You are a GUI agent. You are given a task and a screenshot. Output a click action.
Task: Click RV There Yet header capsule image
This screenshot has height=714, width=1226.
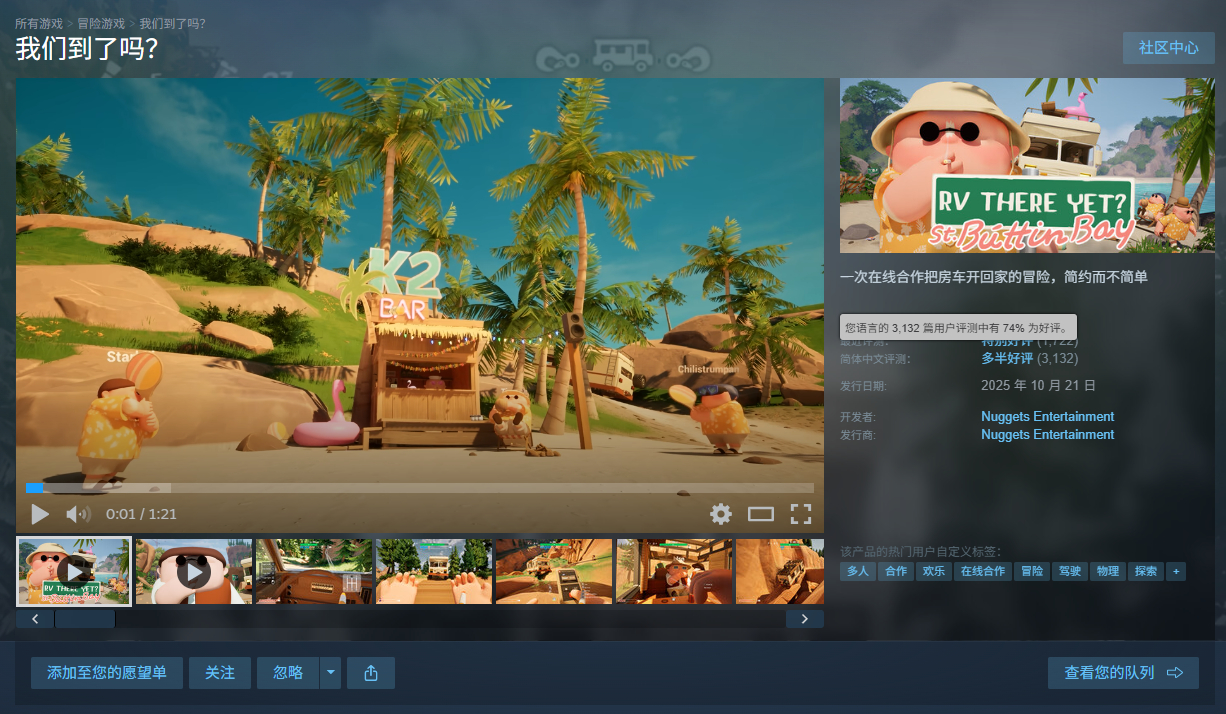point(1027,165)
